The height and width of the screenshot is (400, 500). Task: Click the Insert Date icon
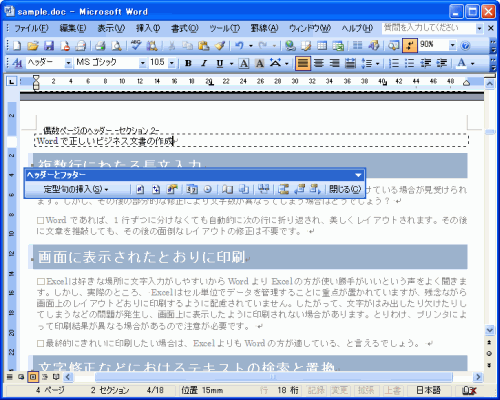[192, 189]
